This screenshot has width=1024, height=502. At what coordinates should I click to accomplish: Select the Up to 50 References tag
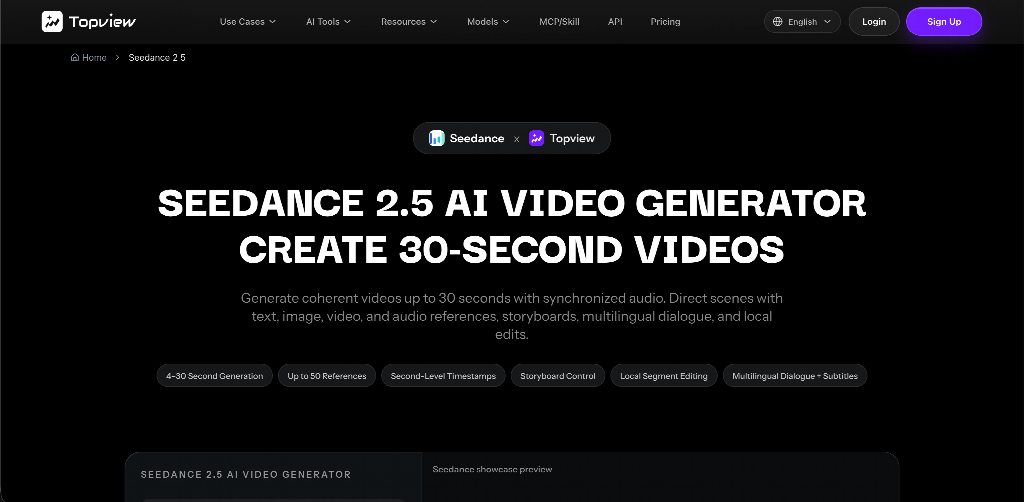coord(327,375)
